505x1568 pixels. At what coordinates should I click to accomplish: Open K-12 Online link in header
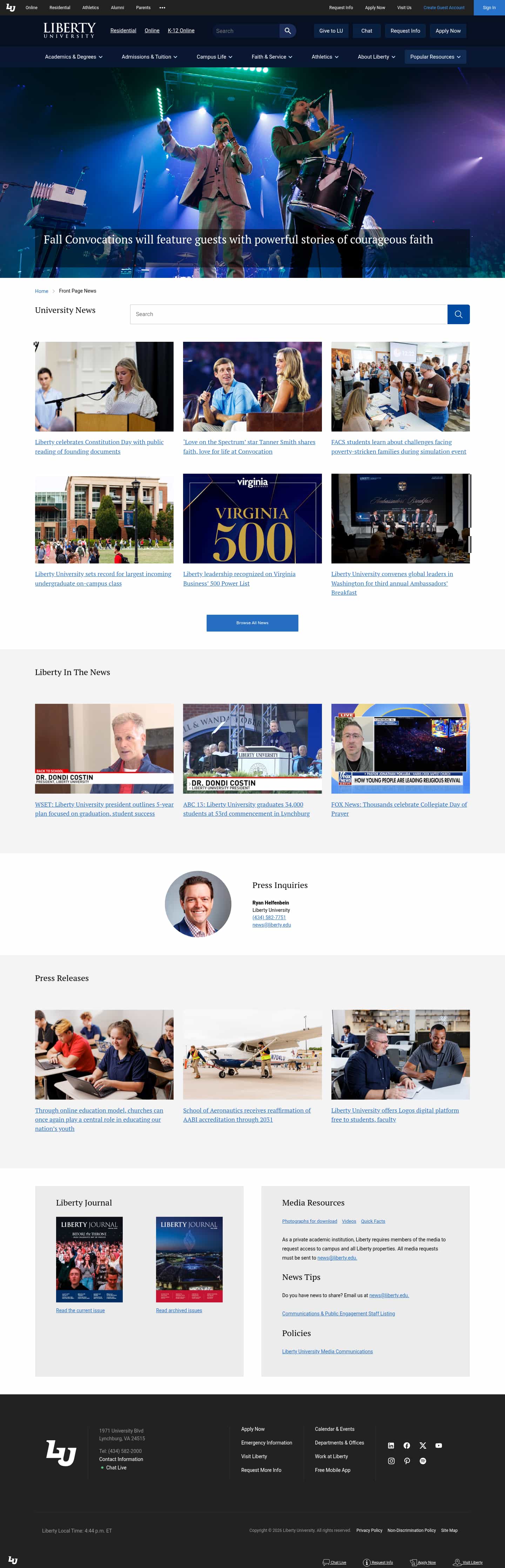tap(181, 31)
